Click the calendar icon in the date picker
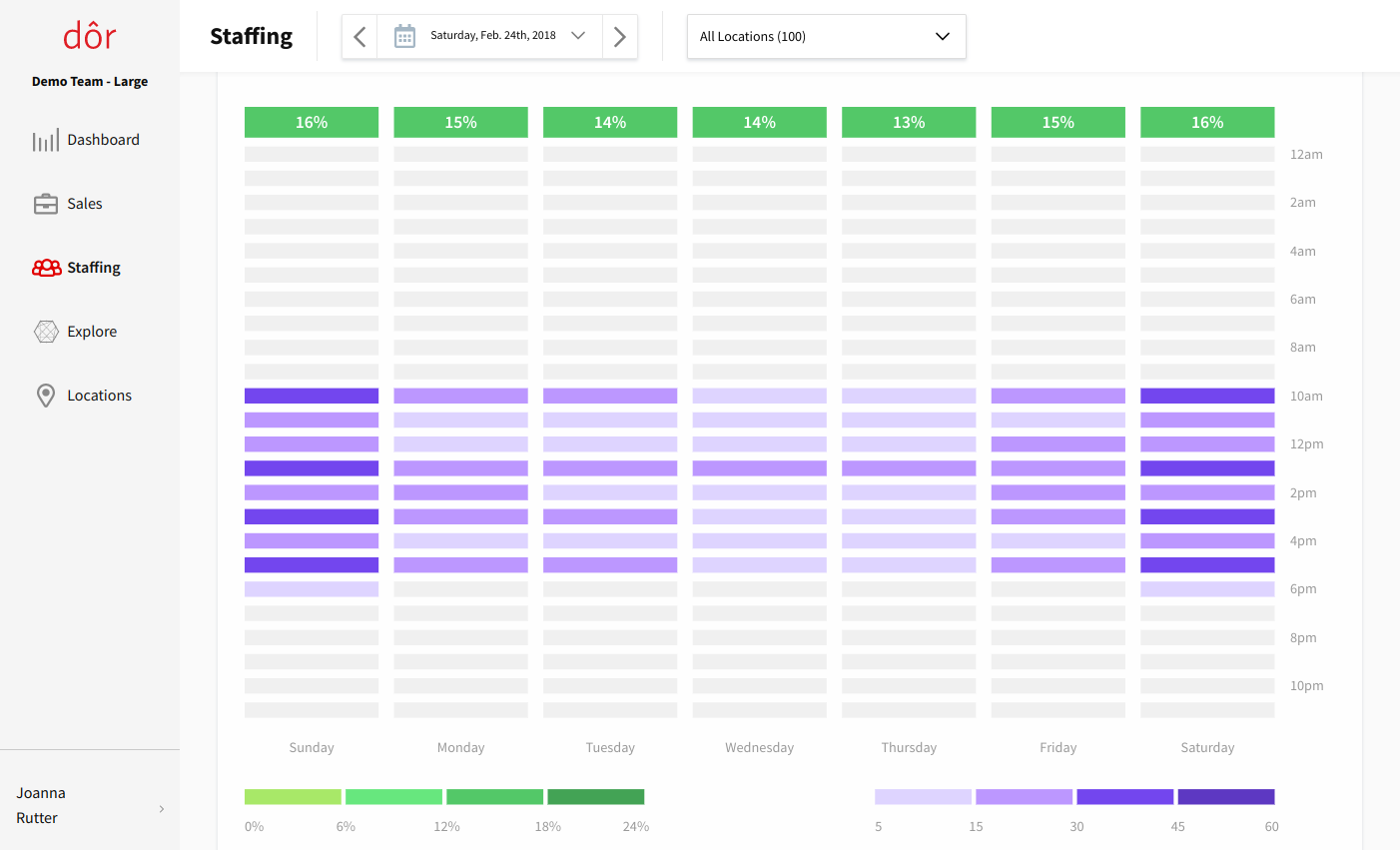This screenshot has width=1400, height=850. click(x=404, y=35)
